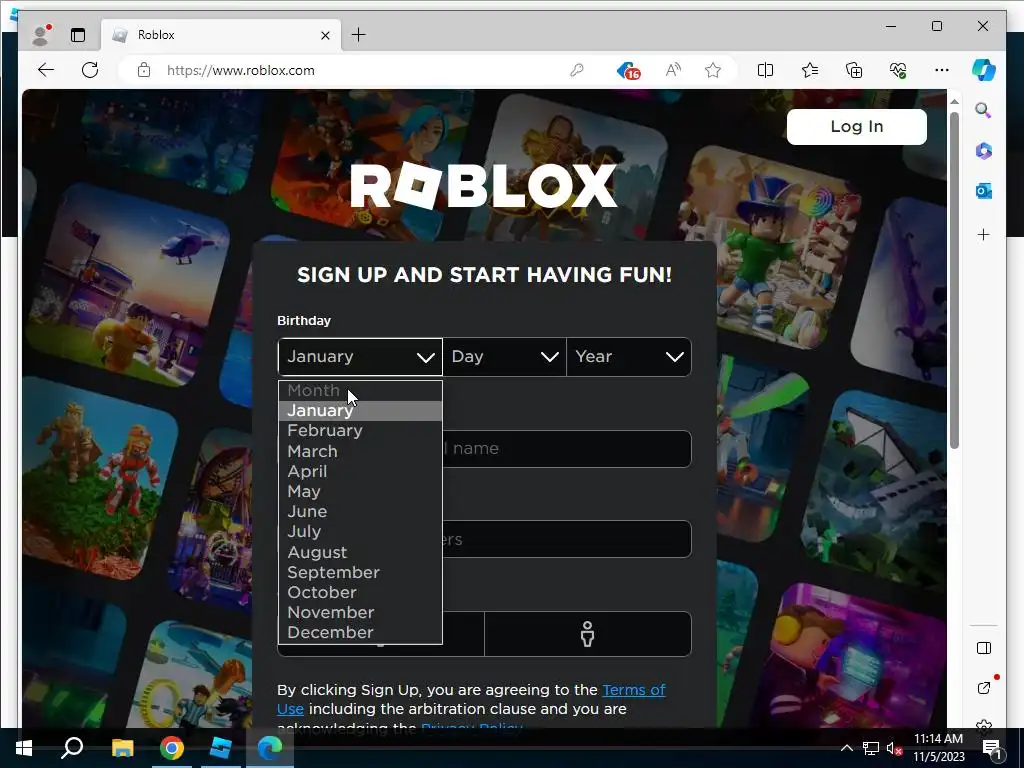Choose July from the list
1024x768 pixels.
pos(360,532)
